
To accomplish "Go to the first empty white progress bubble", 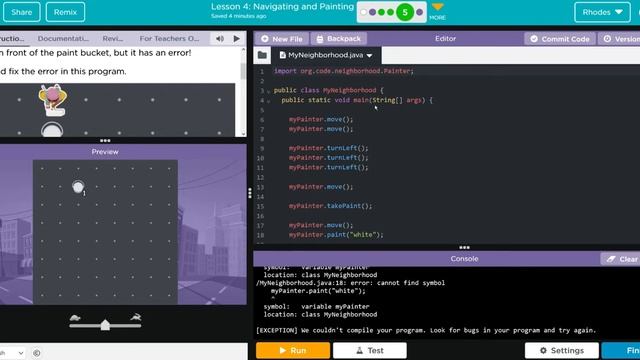I will 363,12.
